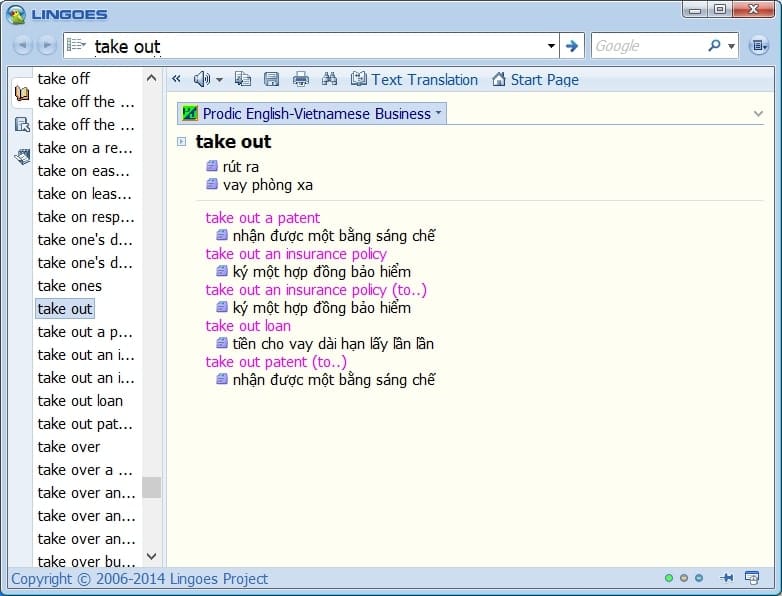Screen dimensions: 782x596
Task: Click the blue status dot
Action: [x=699, y=578]
